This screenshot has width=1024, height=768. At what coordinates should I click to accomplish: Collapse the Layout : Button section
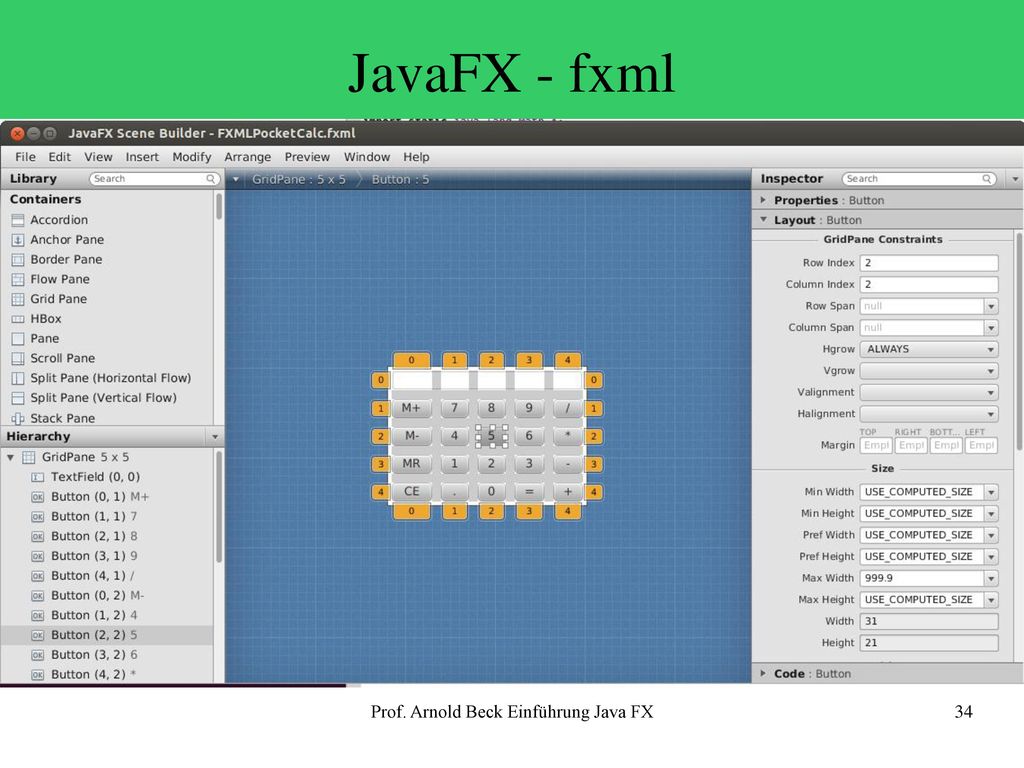(x=763, y=220)
